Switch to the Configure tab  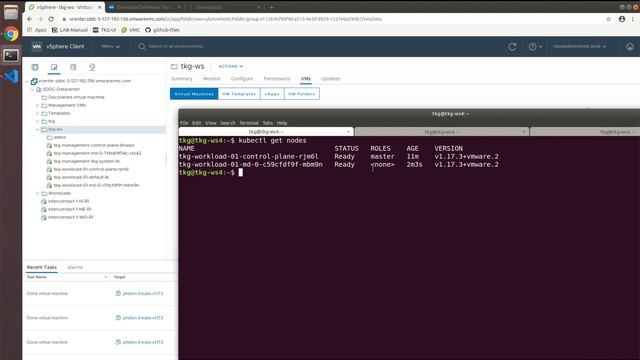242,78
